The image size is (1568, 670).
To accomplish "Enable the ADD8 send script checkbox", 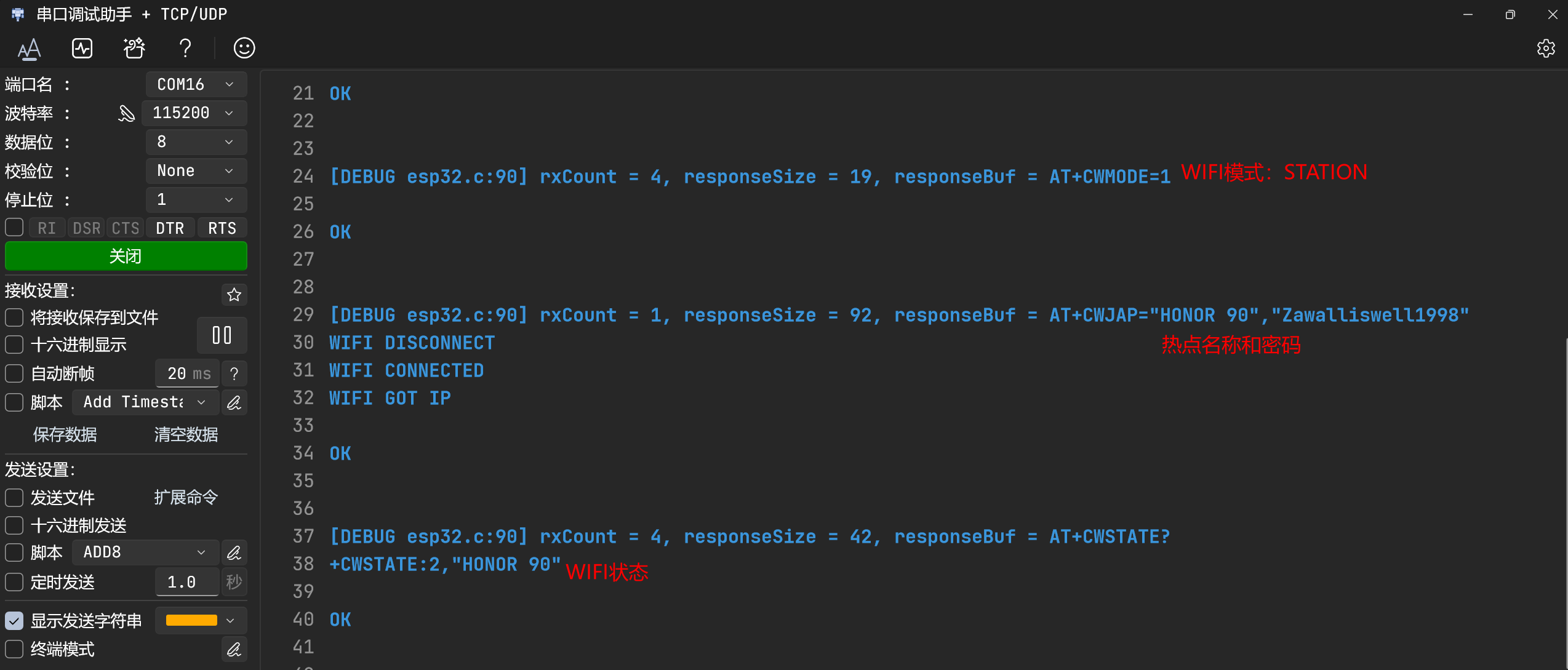I will click(x=14, y=552).
